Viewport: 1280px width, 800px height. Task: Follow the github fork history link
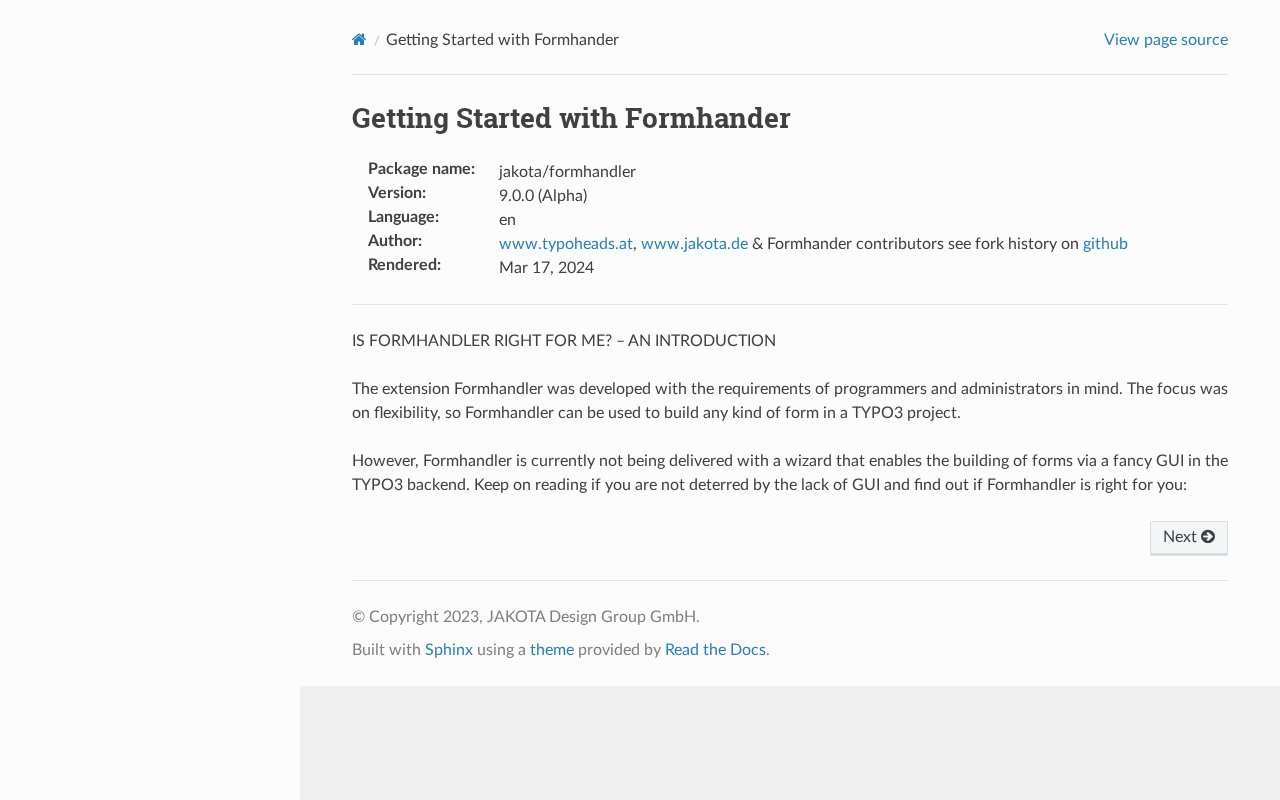1105,244
